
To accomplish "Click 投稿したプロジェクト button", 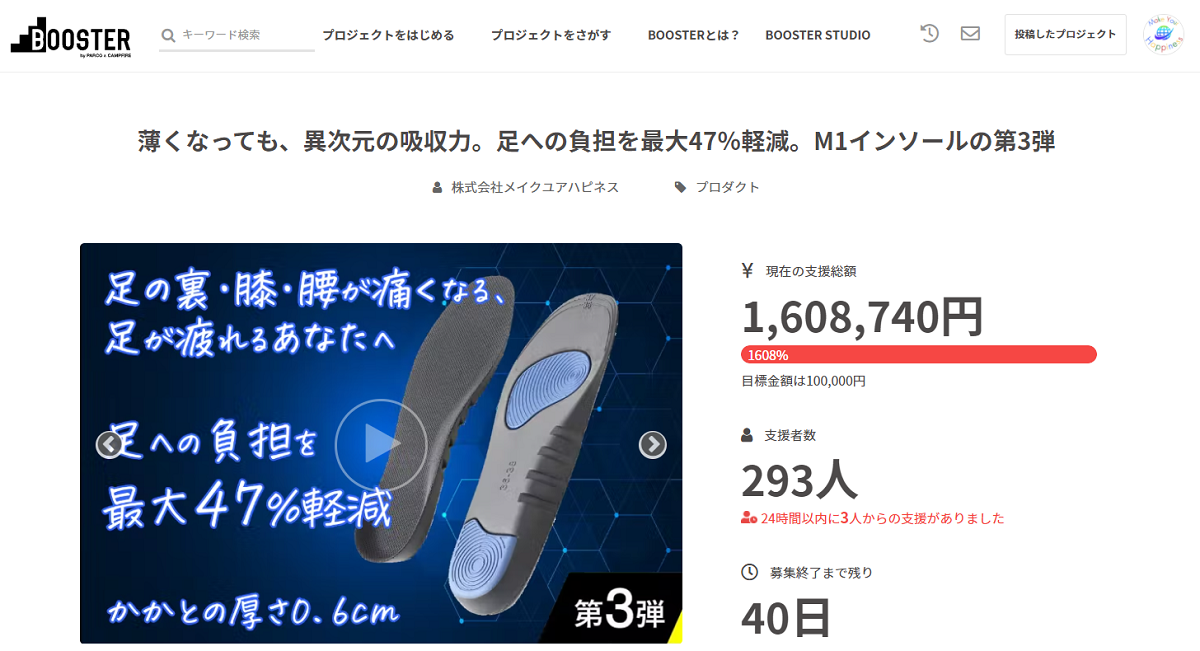I will (1066, 35).
